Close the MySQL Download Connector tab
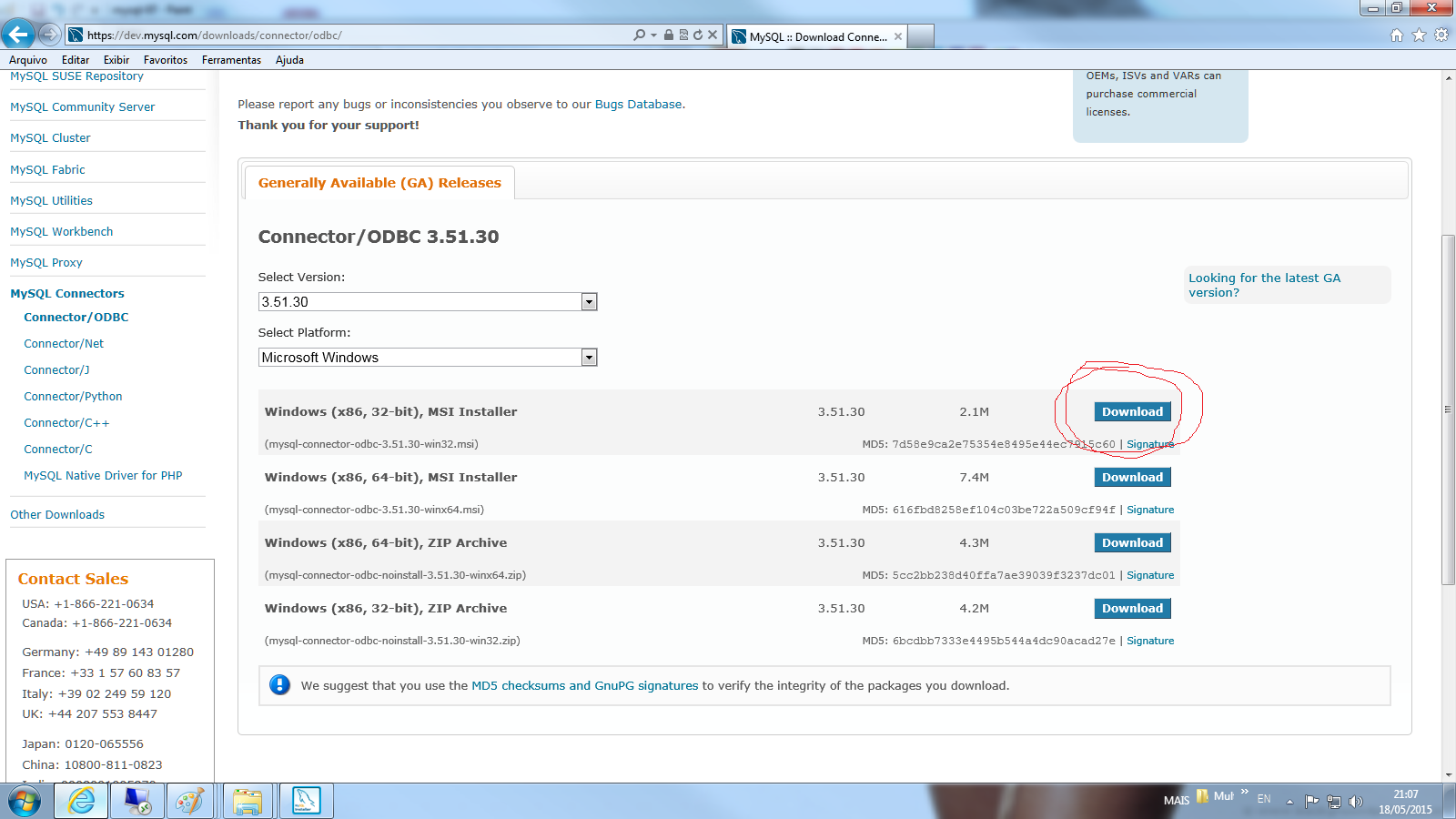 898,36
